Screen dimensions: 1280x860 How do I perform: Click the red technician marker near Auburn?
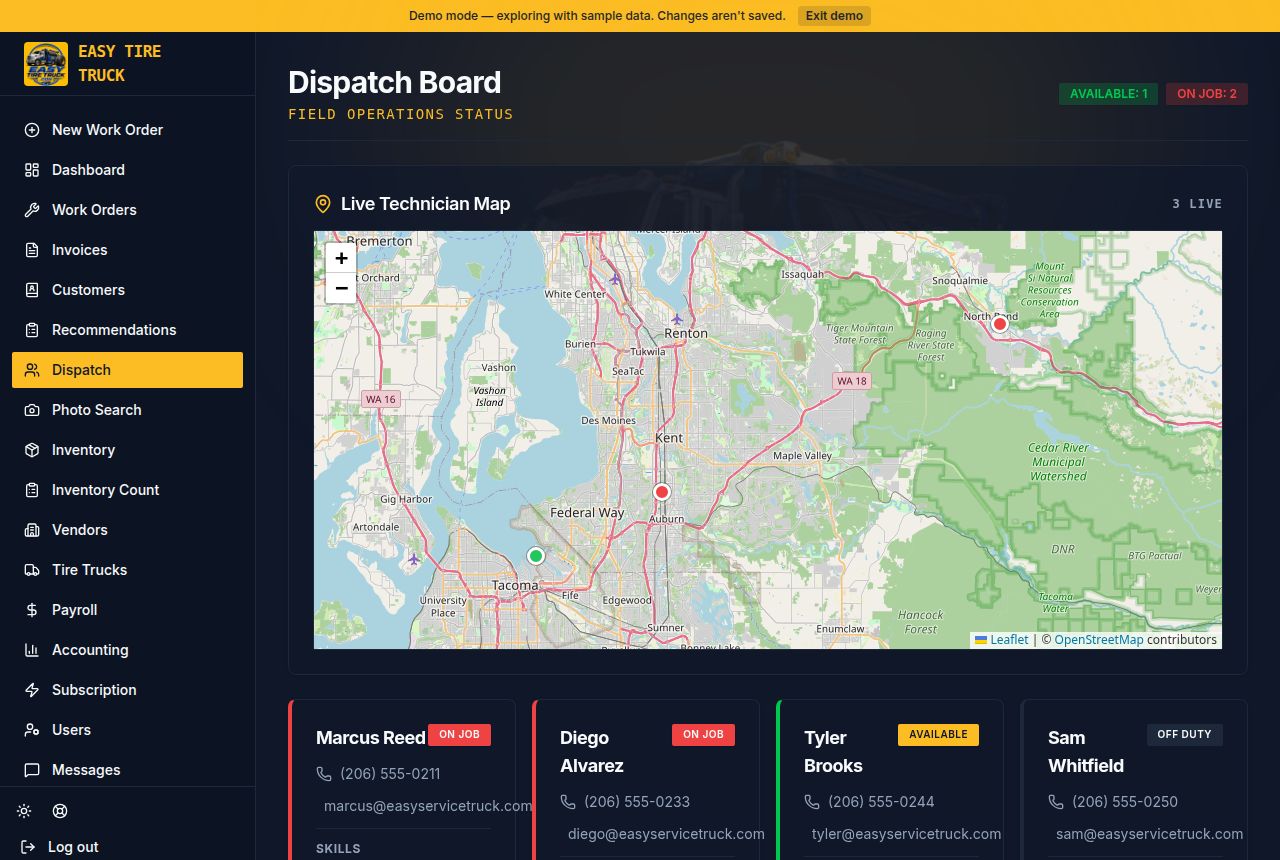[x=661, y=492]
